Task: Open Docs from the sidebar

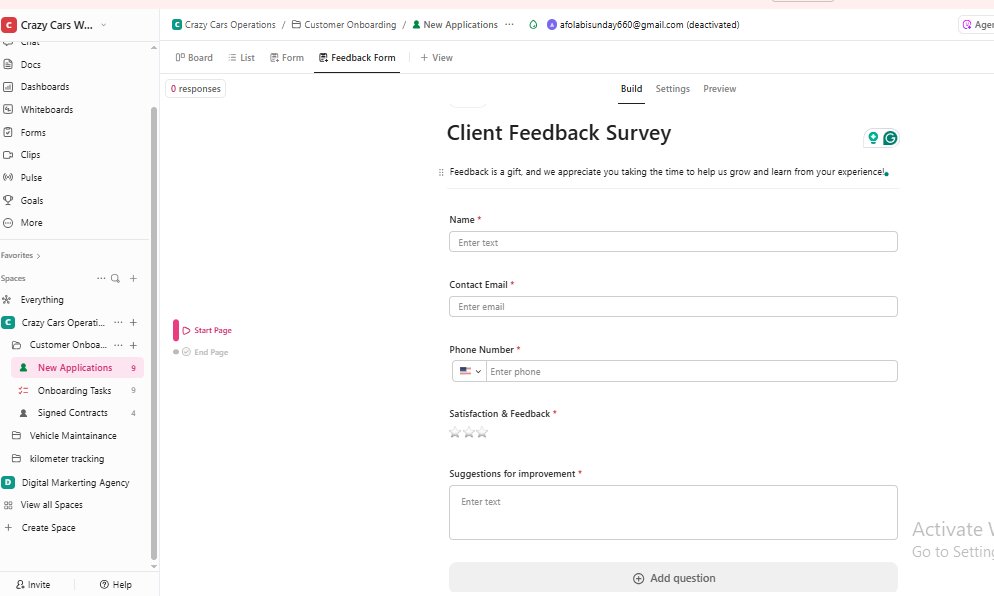Action: (x=31, y=64)
